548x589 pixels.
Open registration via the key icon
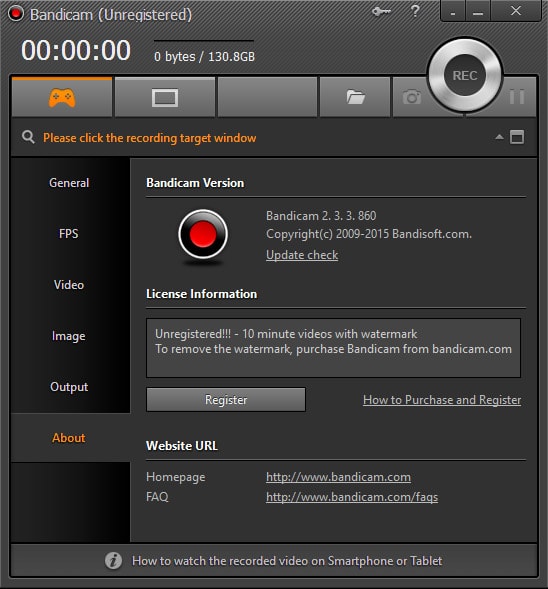(x=382, y=12)
